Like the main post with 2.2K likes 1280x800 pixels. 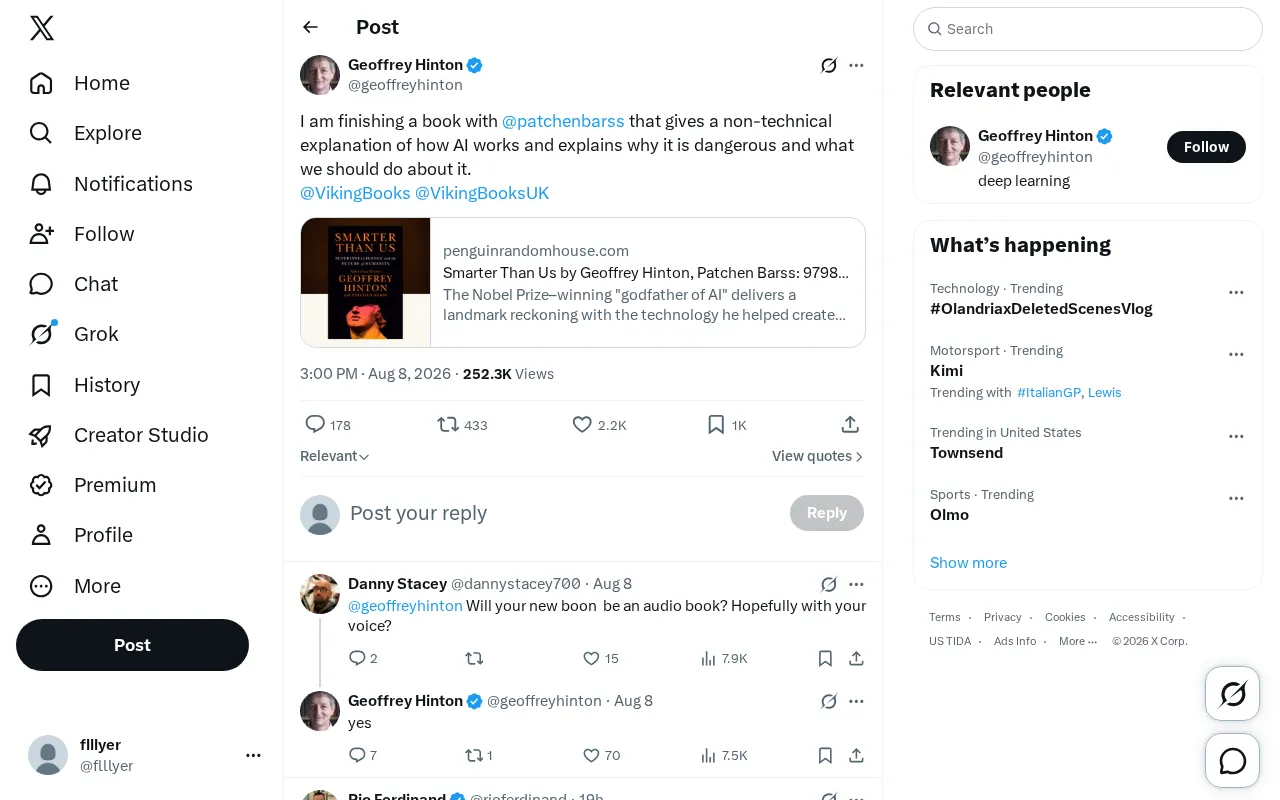click(x=599, y=425)
